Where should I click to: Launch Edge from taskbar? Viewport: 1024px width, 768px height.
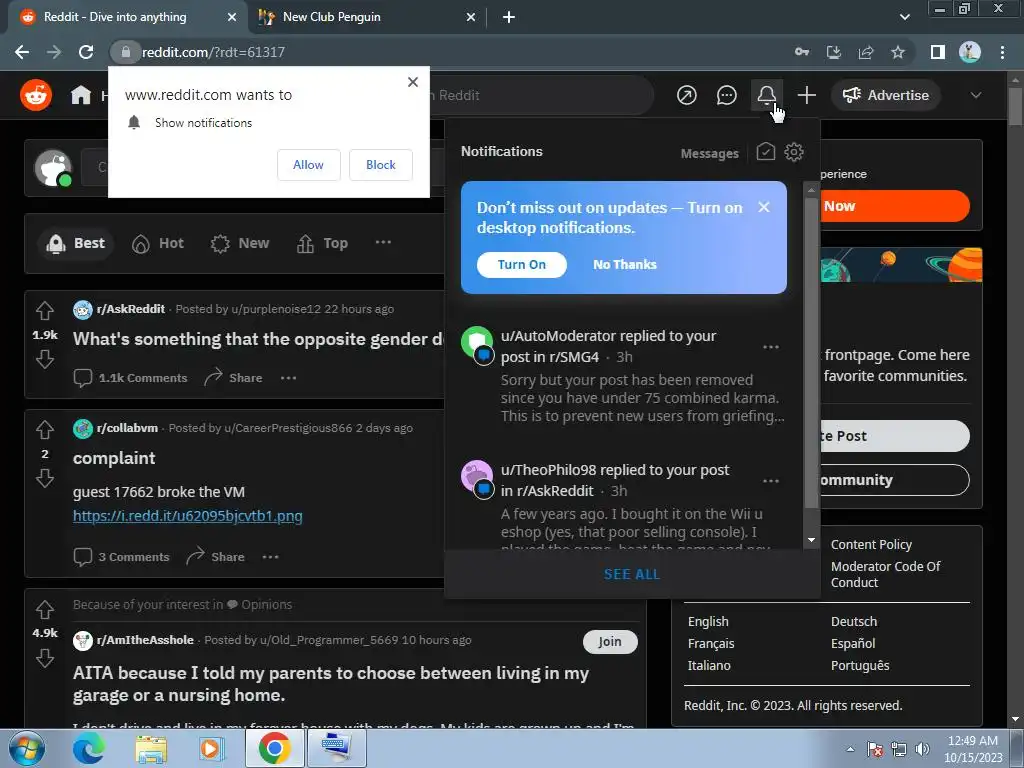click(88, 748)
